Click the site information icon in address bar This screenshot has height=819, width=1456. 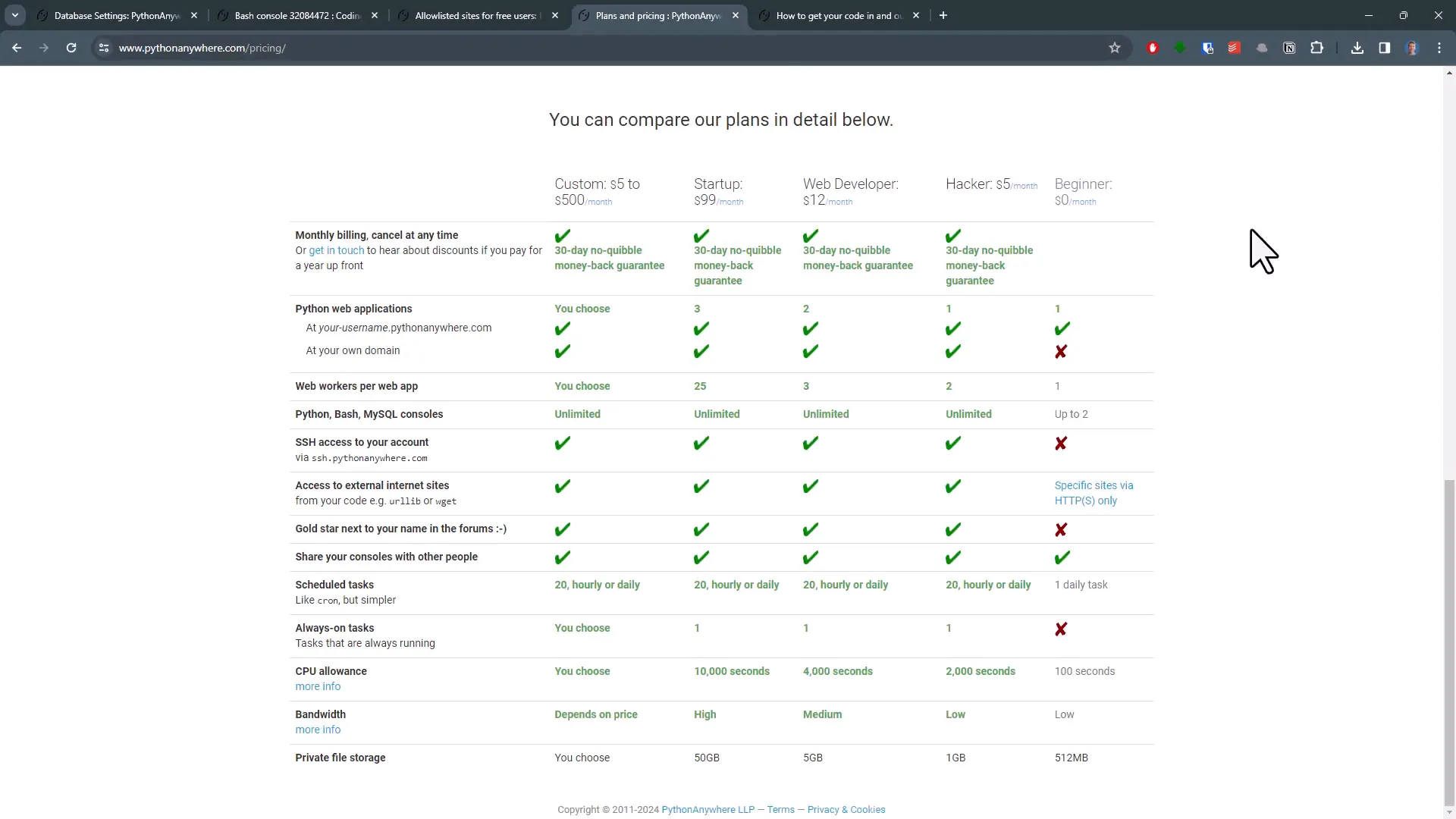click(104, 48)
